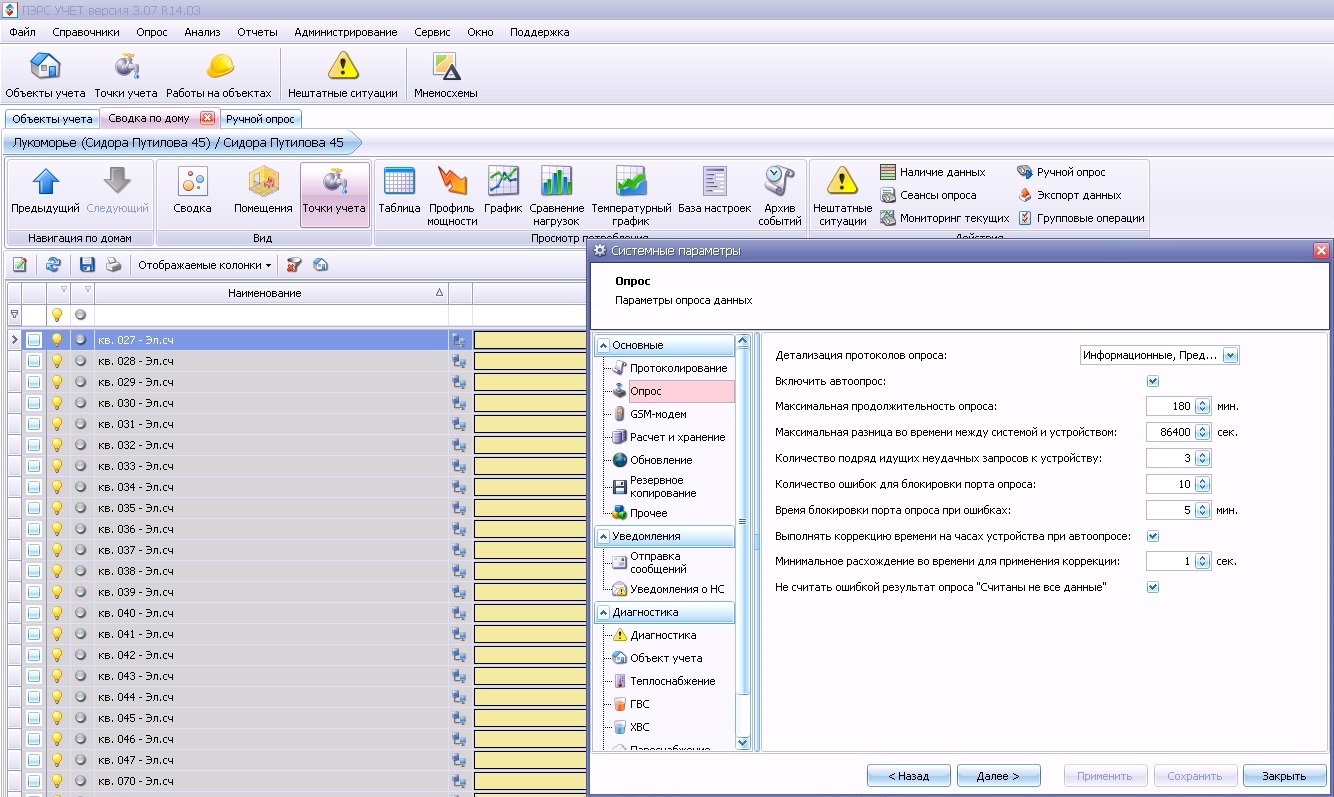The image size is (1334, 797).
Task: Click the Закрыть button in dialog
Action: tap(1284, 776)
